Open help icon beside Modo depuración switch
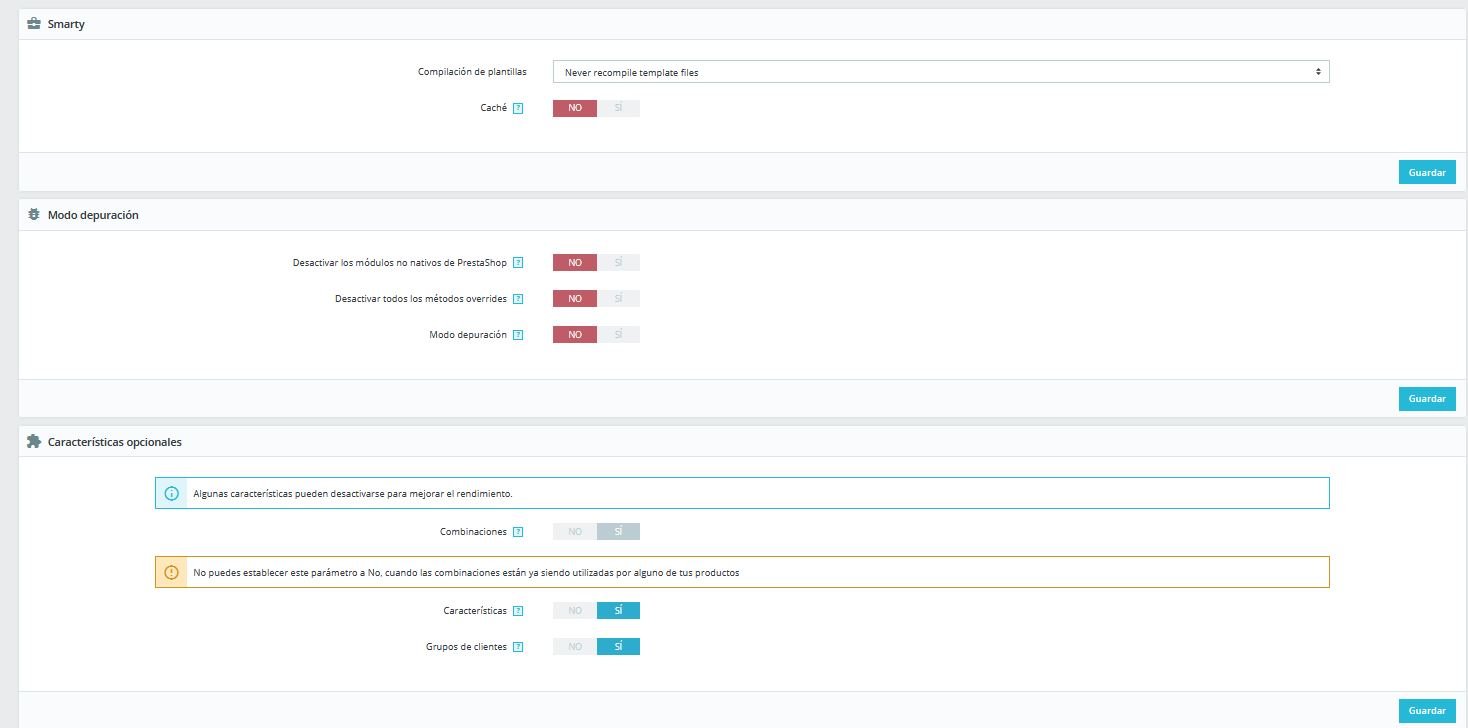1468x728 pixels. pyautogui.click(x=518, y=335)
